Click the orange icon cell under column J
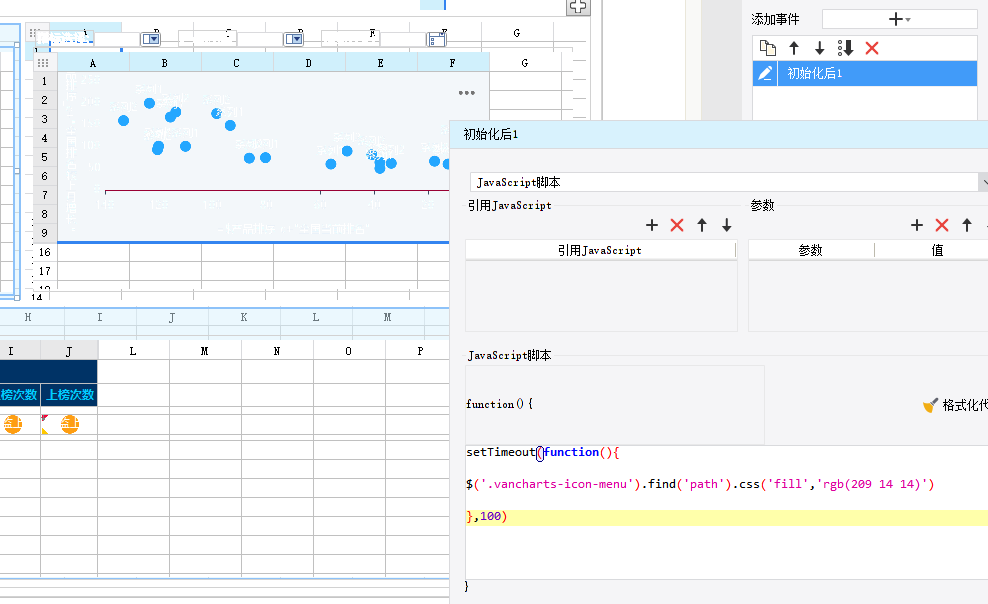 (x=69, y=425)
